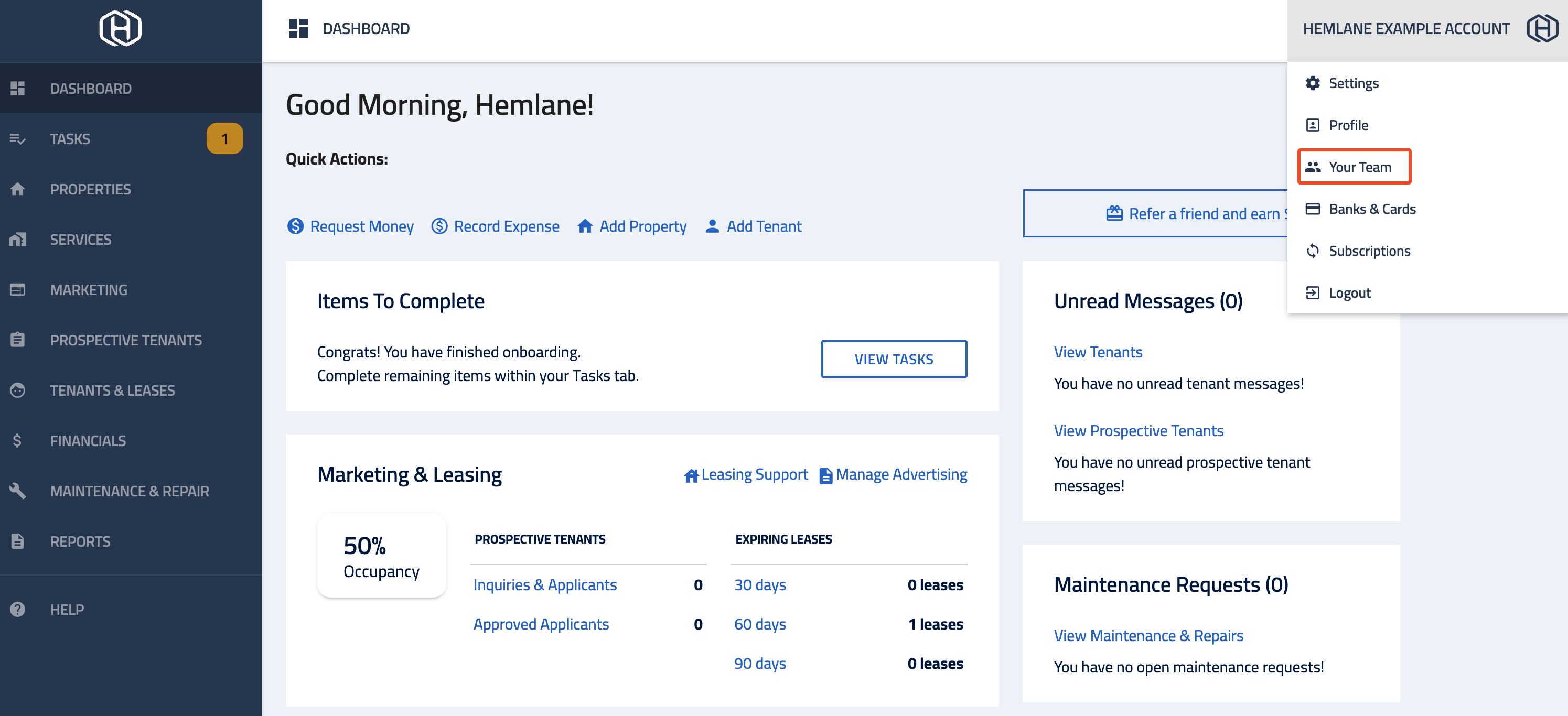Open the Leasing Support link
The image size is (1568, 716).
pos(746,475)
